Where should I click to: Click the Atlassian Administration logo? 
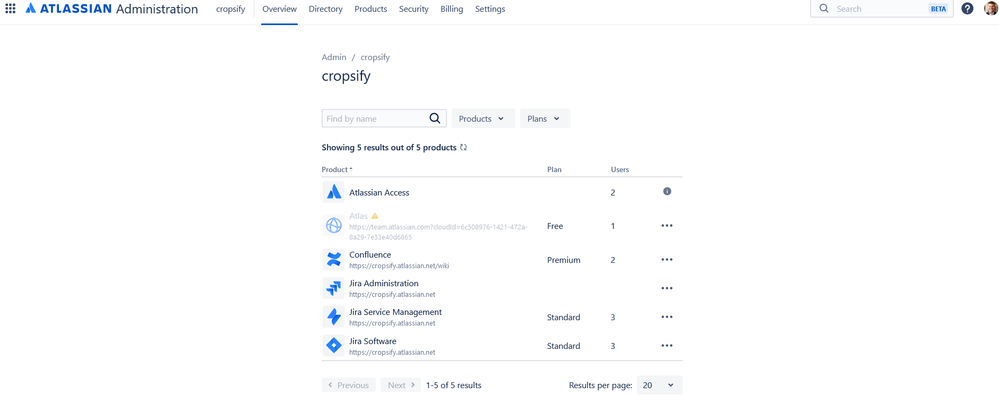click(111, 9)
